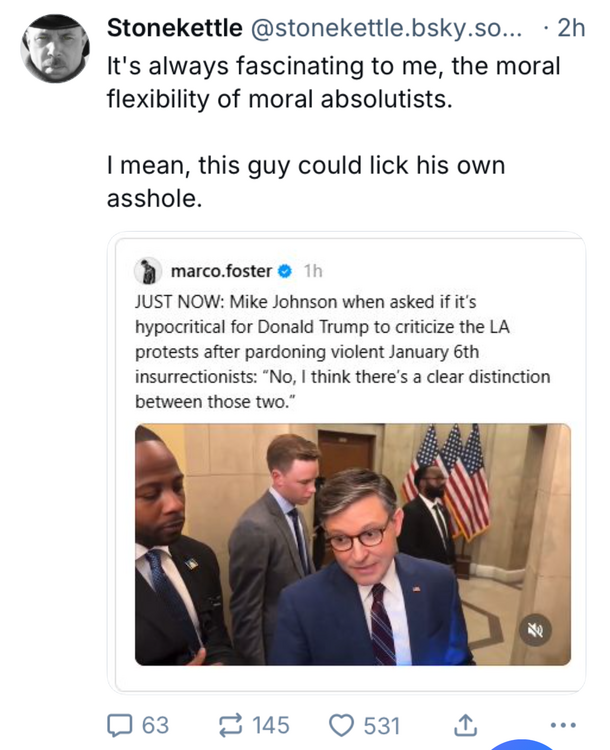Screen dimensions: 610x750
Task: Play the Mike Johnson video thumbnail
Action: click(353, 543)
